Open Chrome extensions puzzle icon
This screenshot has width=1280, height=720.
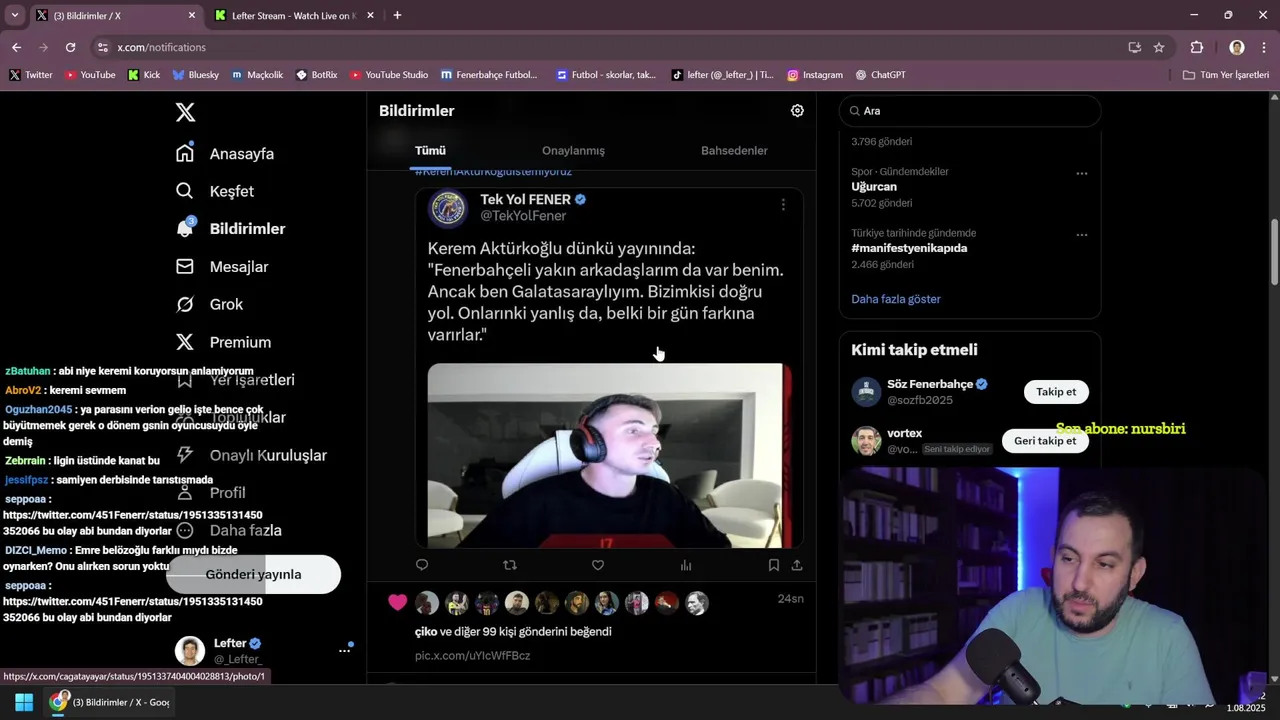tap(1197, 47)
